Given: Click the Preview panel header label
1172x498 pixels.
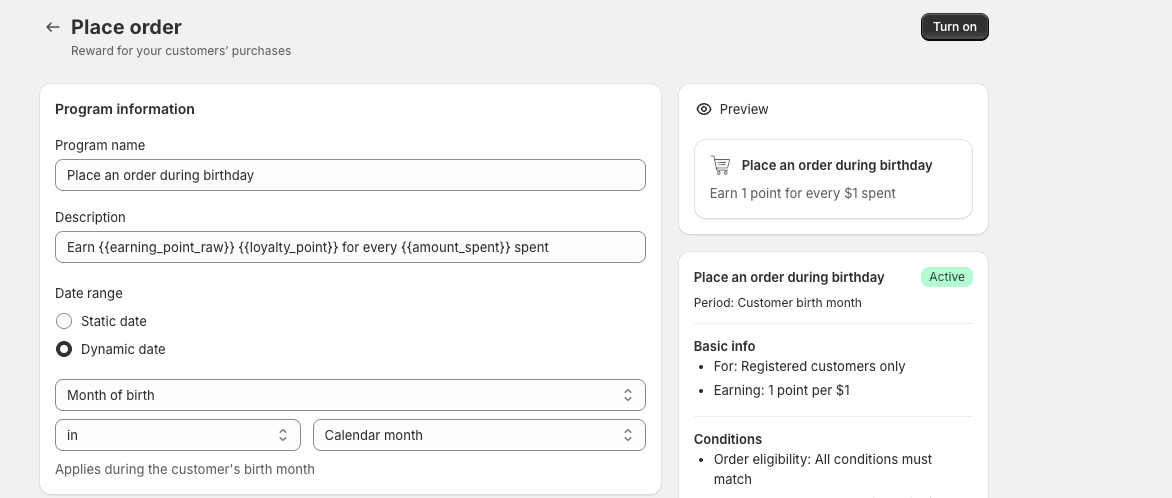Looking at the screenshot, I should point(744,109).
